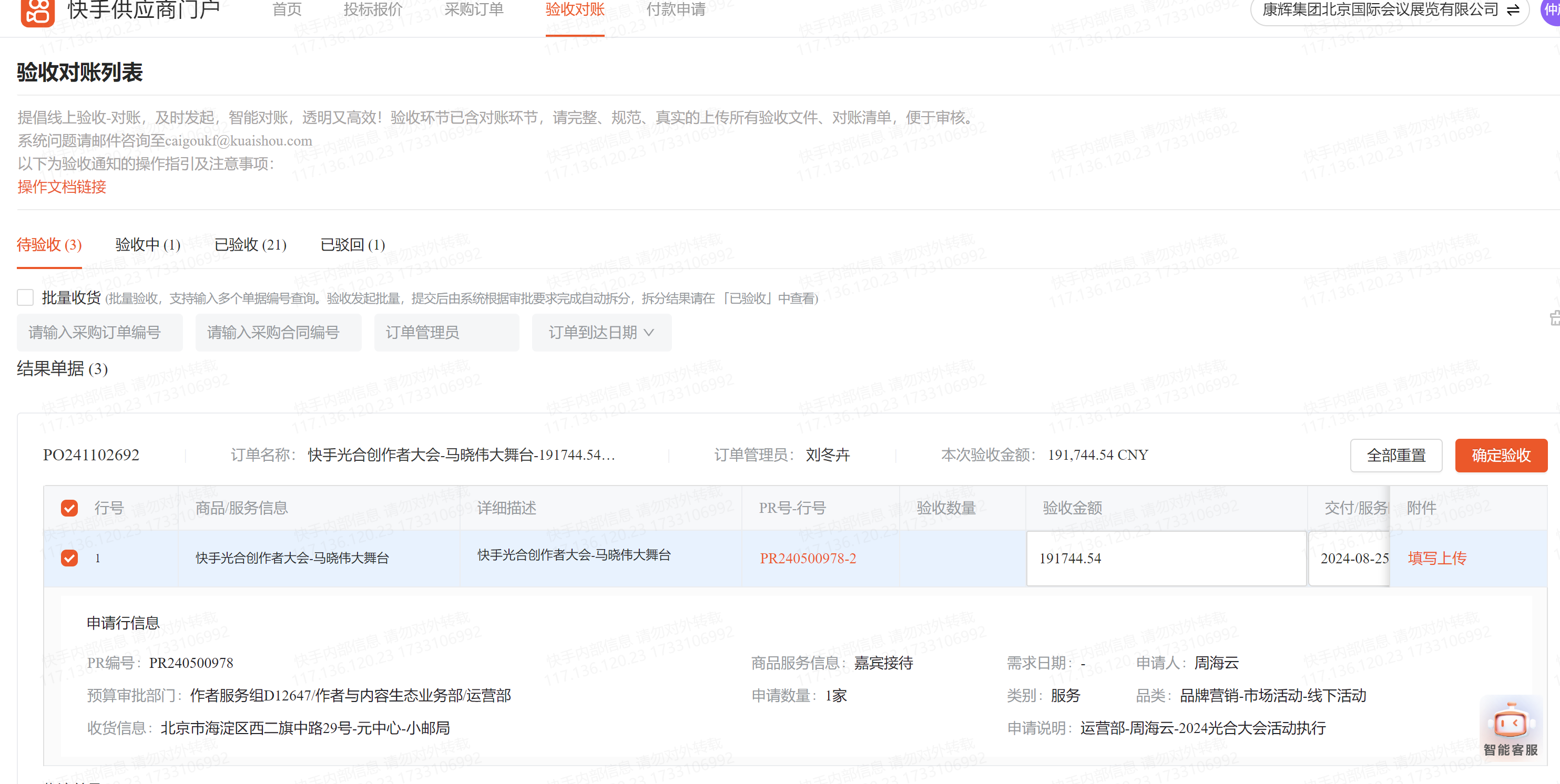
Task: Switch to the 已验收 (21) tab
Action: coord(250,244)
